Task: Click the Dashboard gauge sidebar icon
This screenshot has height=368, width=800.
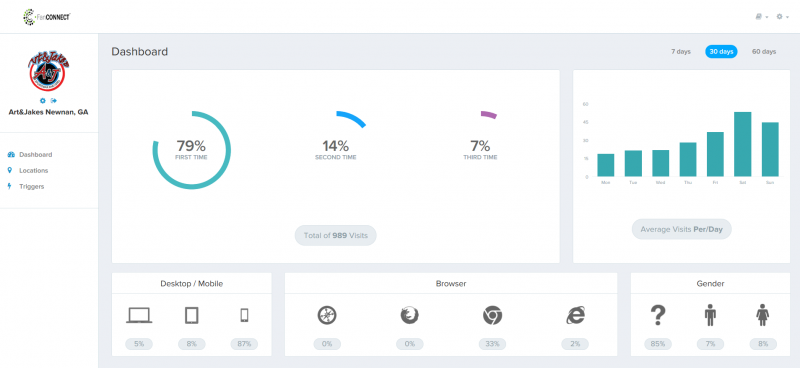Action: 10,155
